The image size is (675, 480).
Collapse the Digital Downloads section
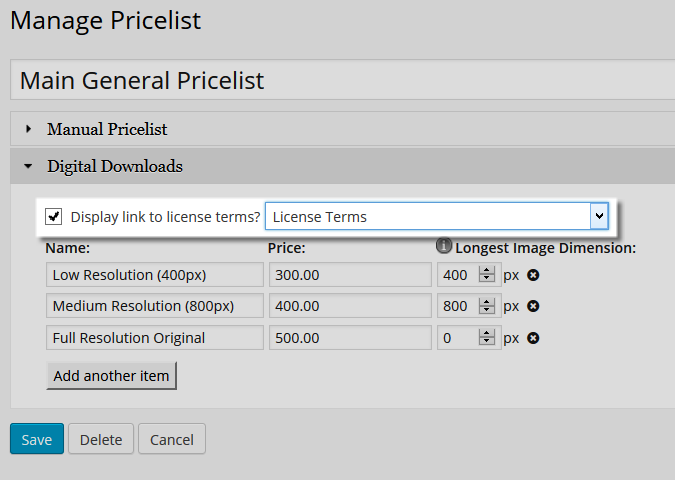pyautogui.click(x=114, y=166)
